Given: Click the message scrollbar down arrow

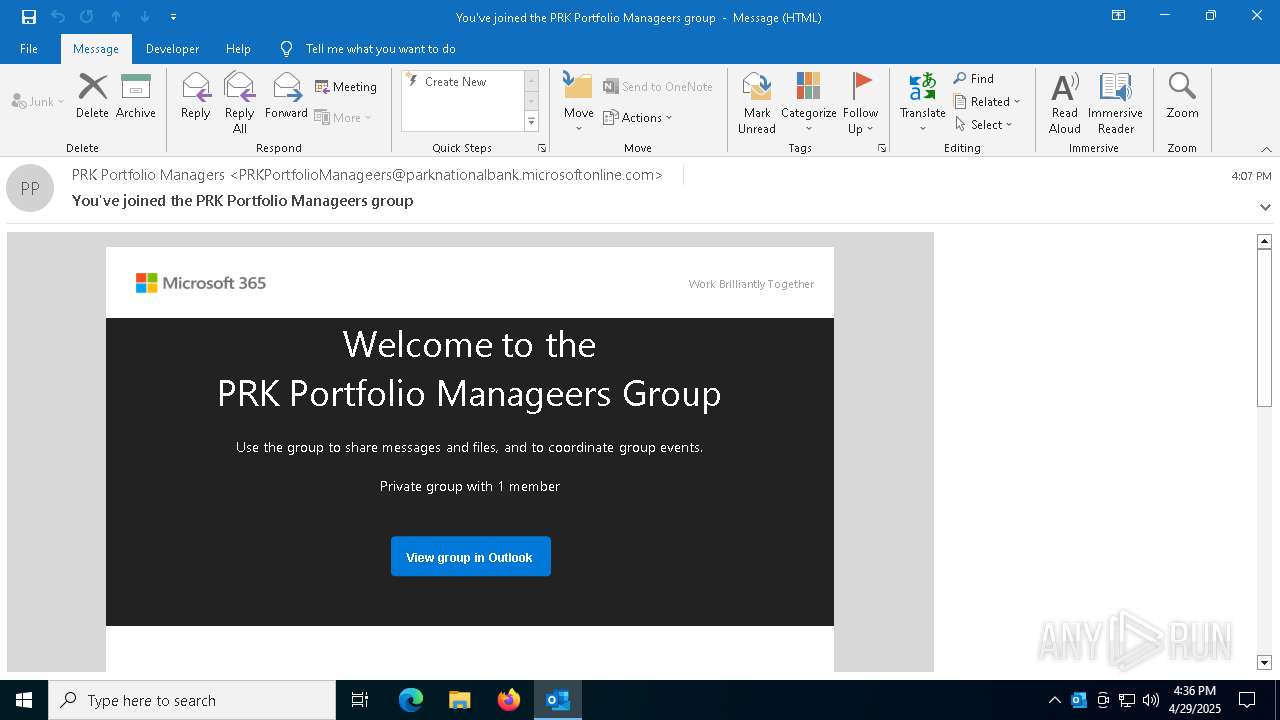Looking at the screenshot, I should pyautogui.click(x=1264, y=663).
